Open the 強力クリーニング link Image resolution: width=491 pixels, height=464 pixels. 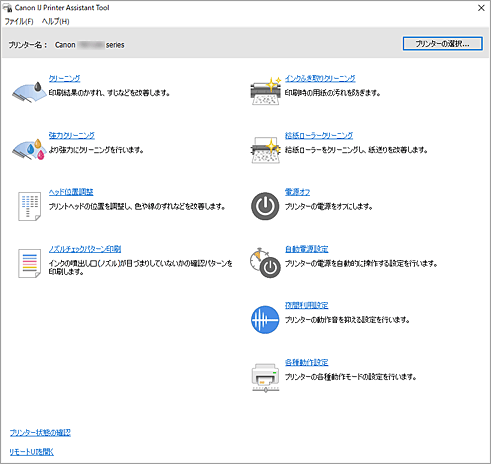click(x=72, y=135)
